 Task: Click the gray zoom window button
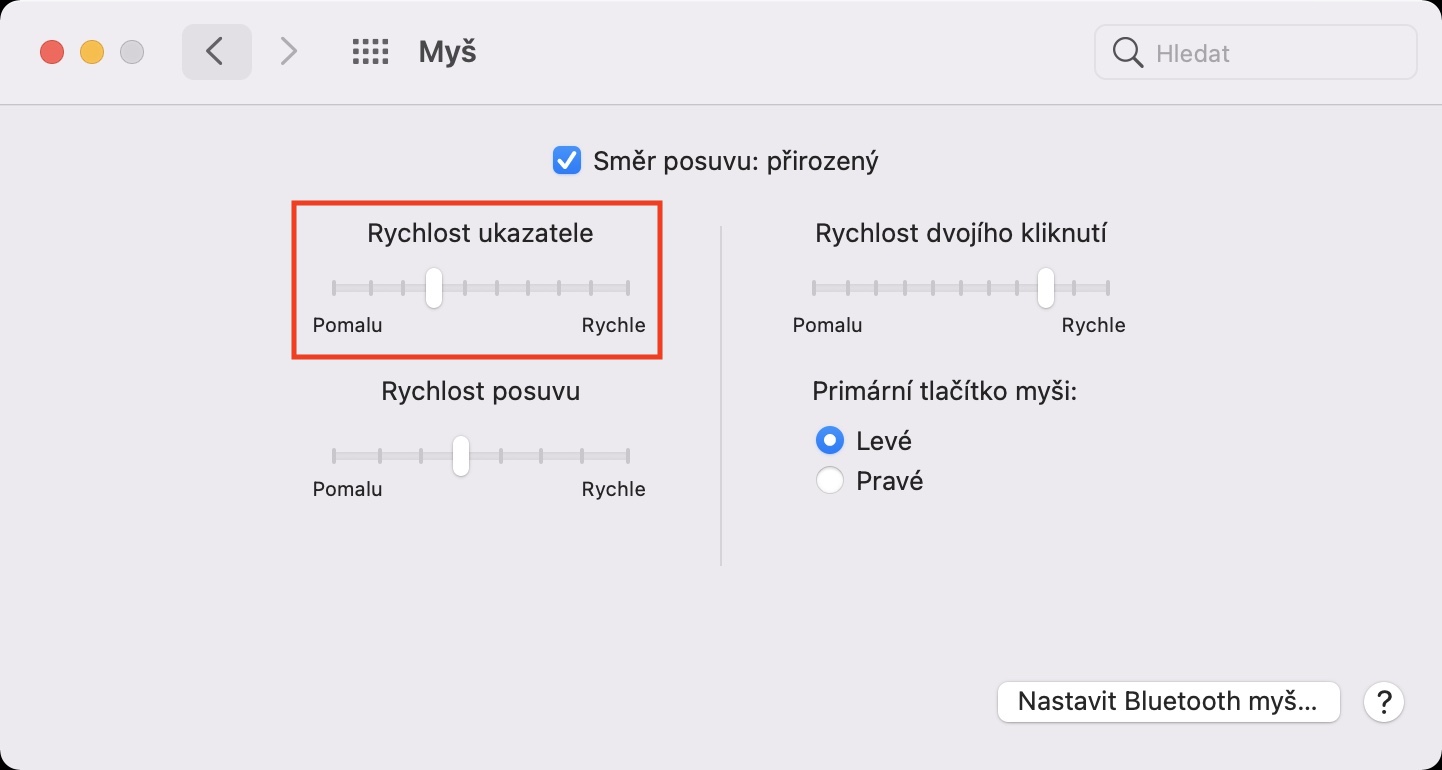point(132,52)
